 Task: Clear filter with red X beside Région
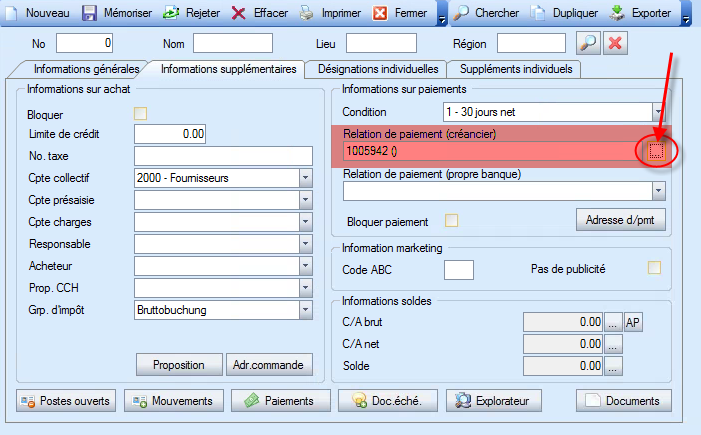[615, 43]
